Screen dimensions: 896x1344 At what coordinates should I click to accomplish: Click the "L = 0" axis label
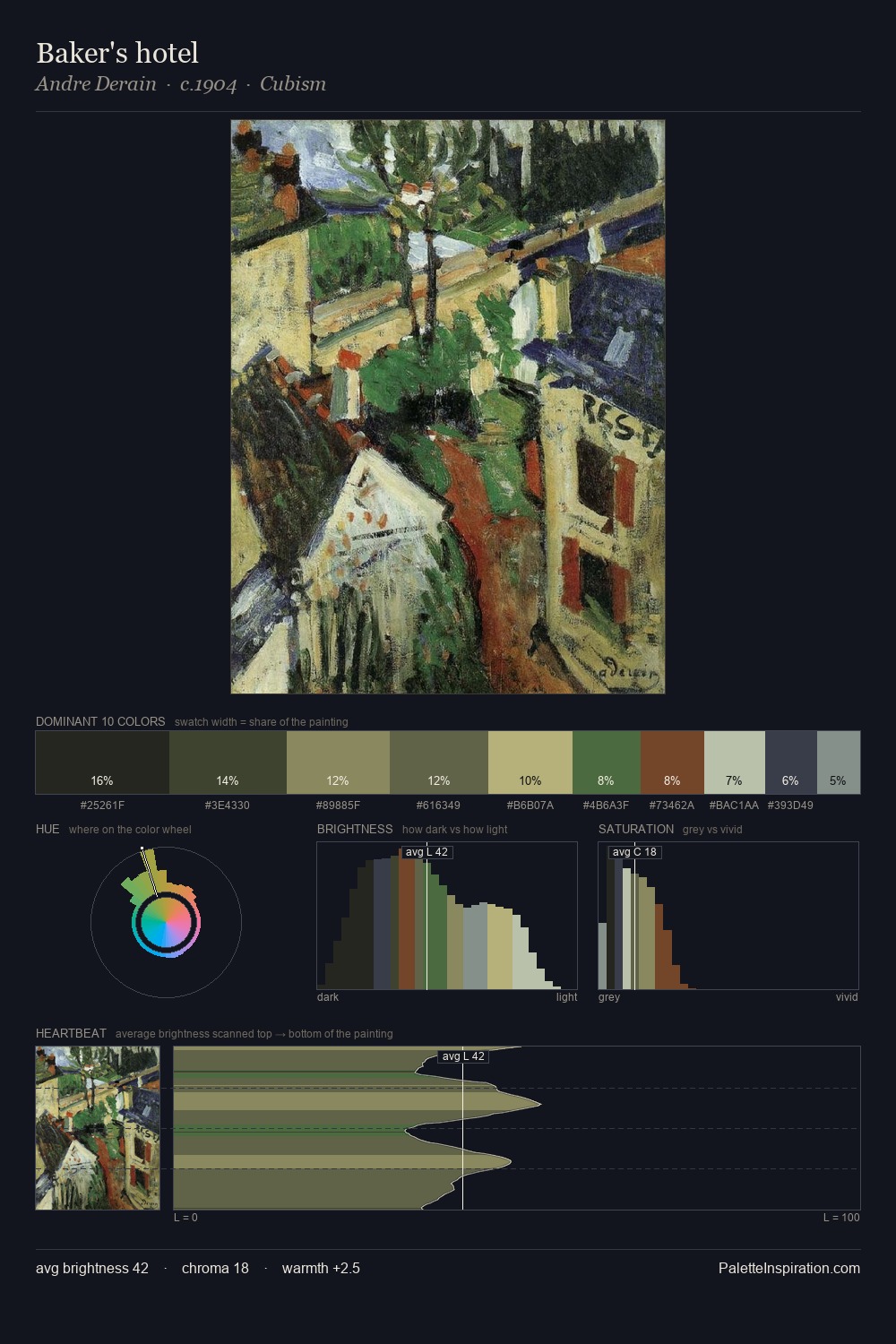(185, 1218)
